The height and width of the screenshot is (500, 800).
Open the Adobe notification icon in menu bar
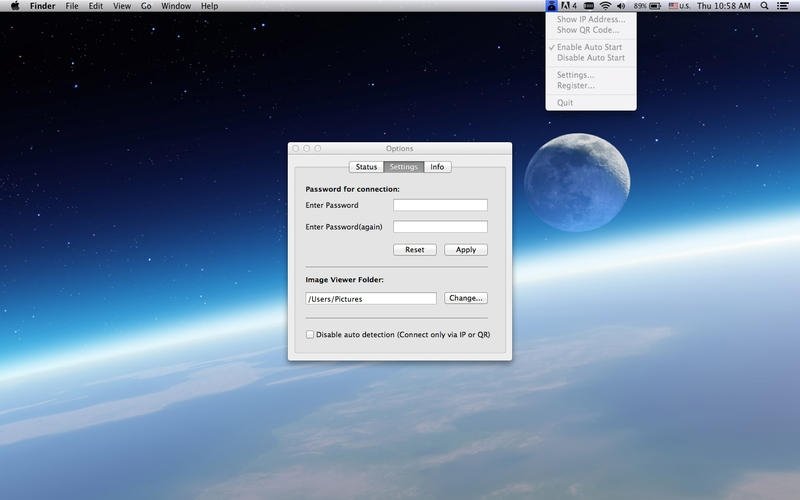coord(568,6)
